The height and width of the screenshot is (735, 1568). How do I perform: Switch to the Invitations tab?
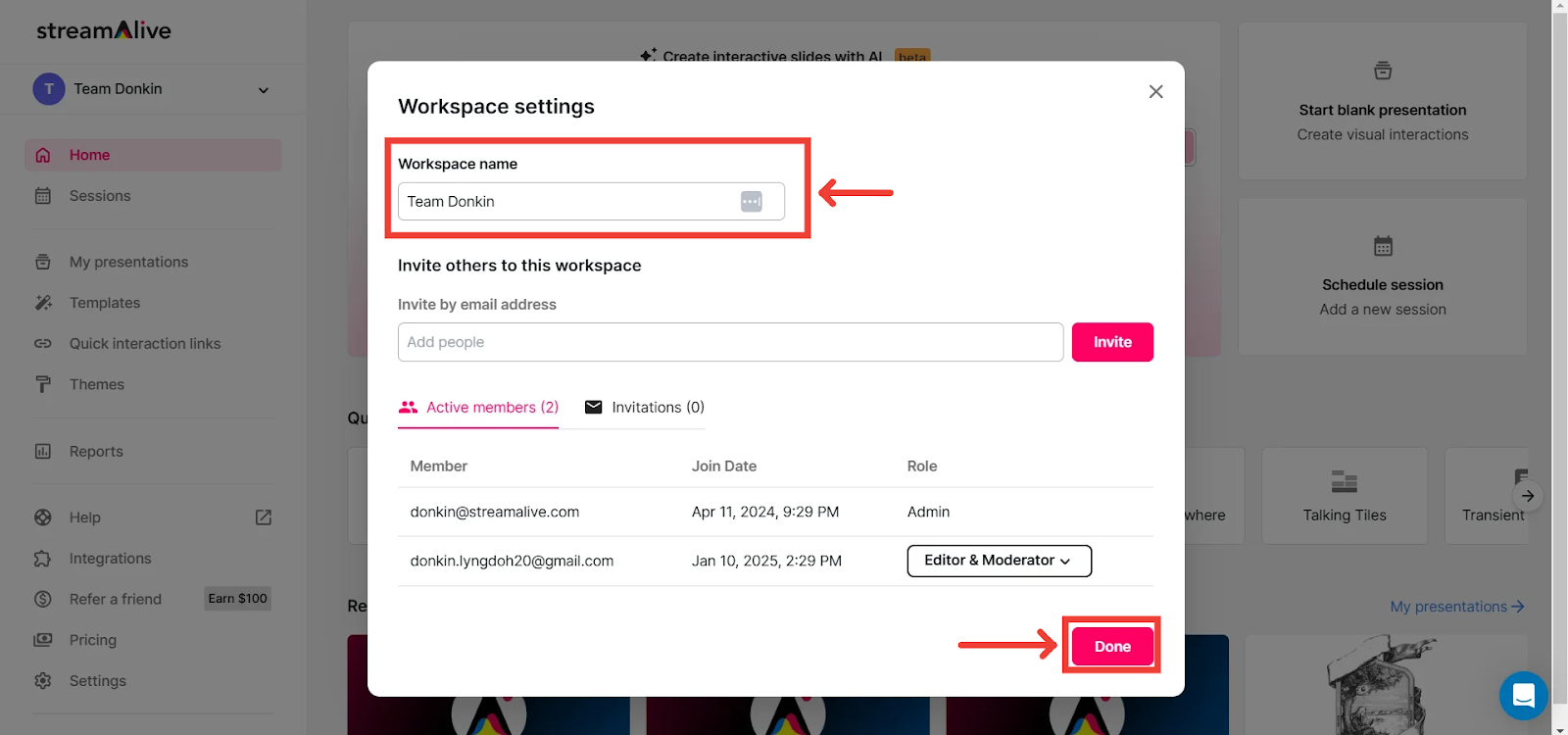point(645,408)
